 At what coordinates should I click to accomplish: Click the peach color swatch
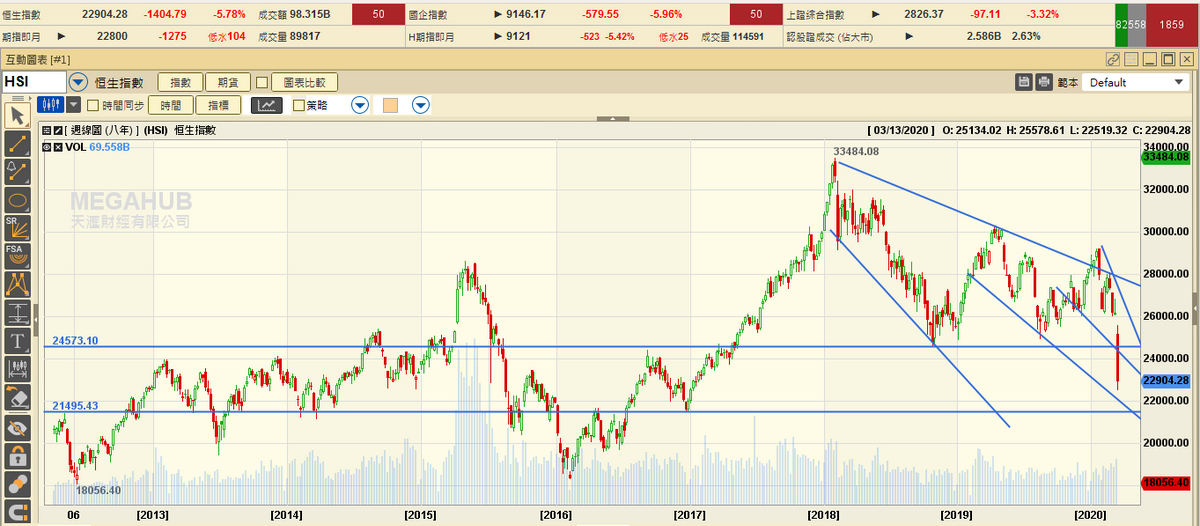point(391,105)
